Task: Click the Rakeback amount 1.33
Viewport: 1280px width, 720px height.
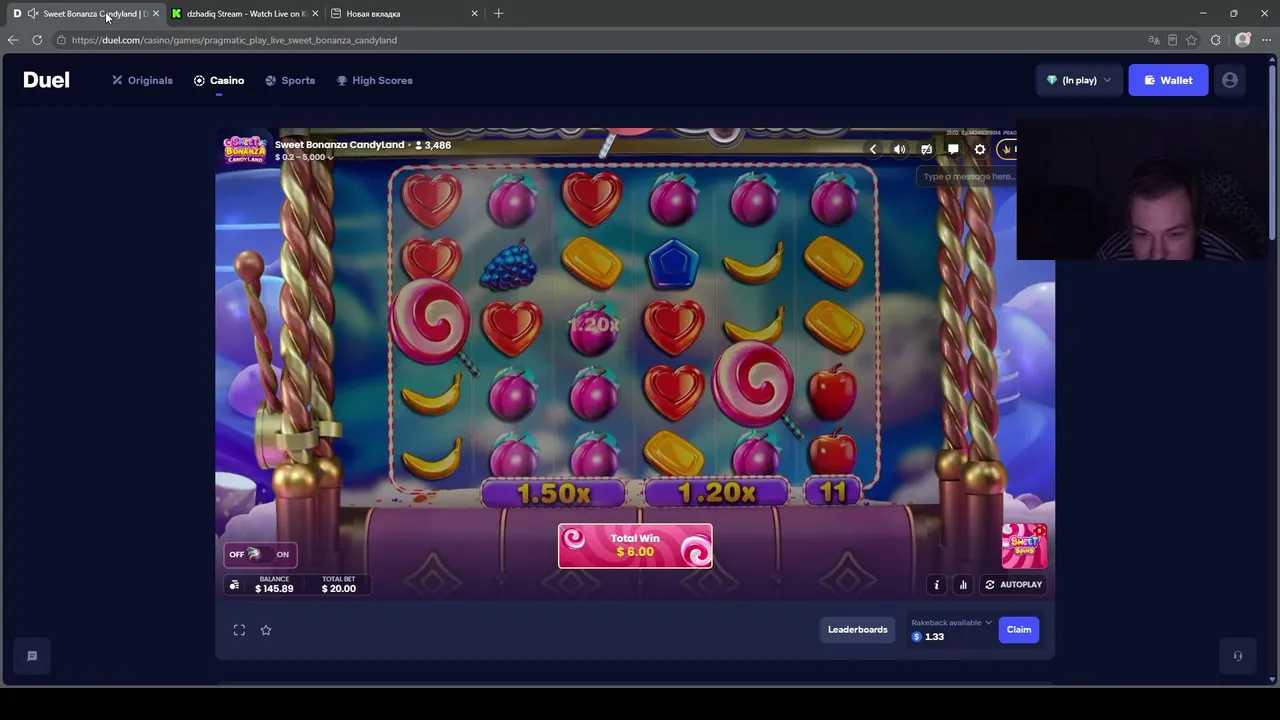Action: 934,636
